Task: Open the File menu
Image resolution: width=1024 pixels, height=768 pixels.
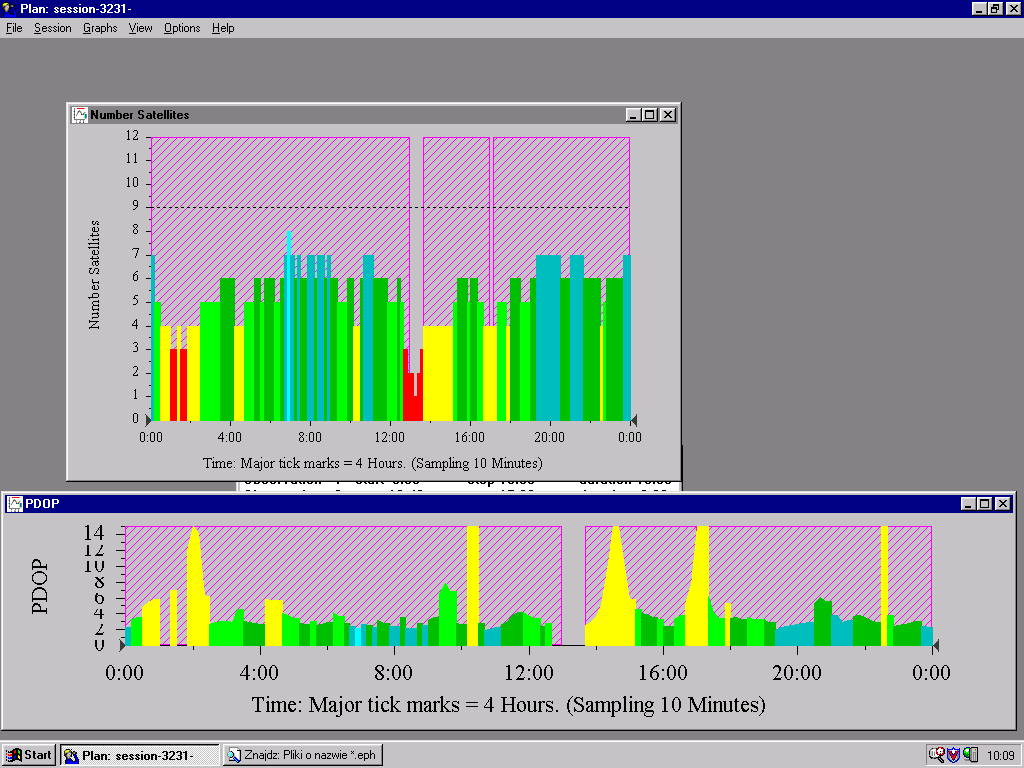Action: pyautogui.click(x=14, y=28)
